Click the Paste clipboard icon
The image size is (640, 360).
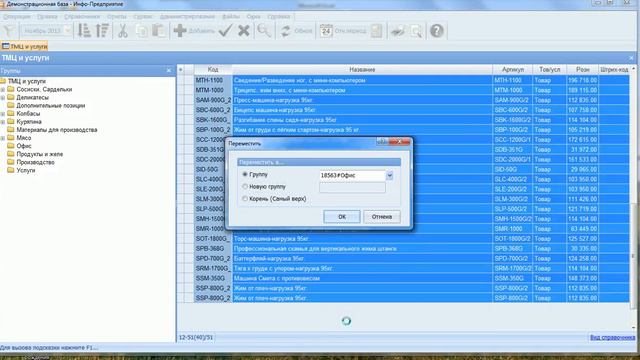click(159, 31)
